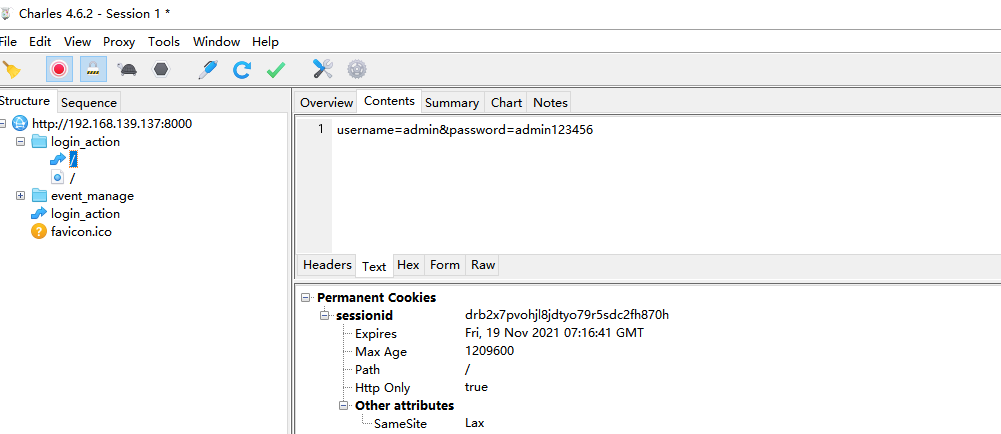Select the Compose pen tool

click(x=207, y=69)
